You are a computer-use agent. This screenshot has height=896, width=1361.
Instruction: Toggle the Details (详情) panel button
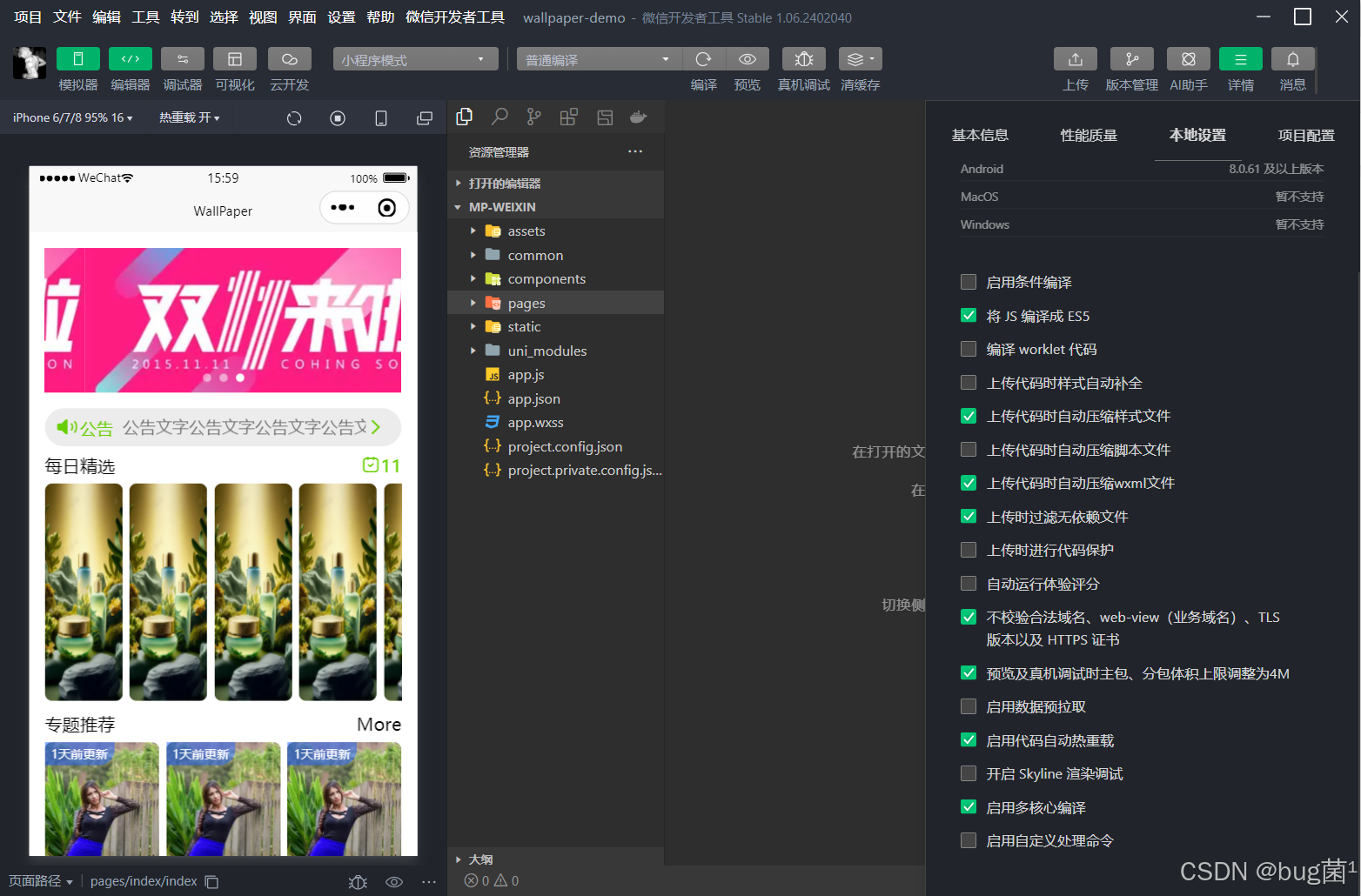(1241, 59)
